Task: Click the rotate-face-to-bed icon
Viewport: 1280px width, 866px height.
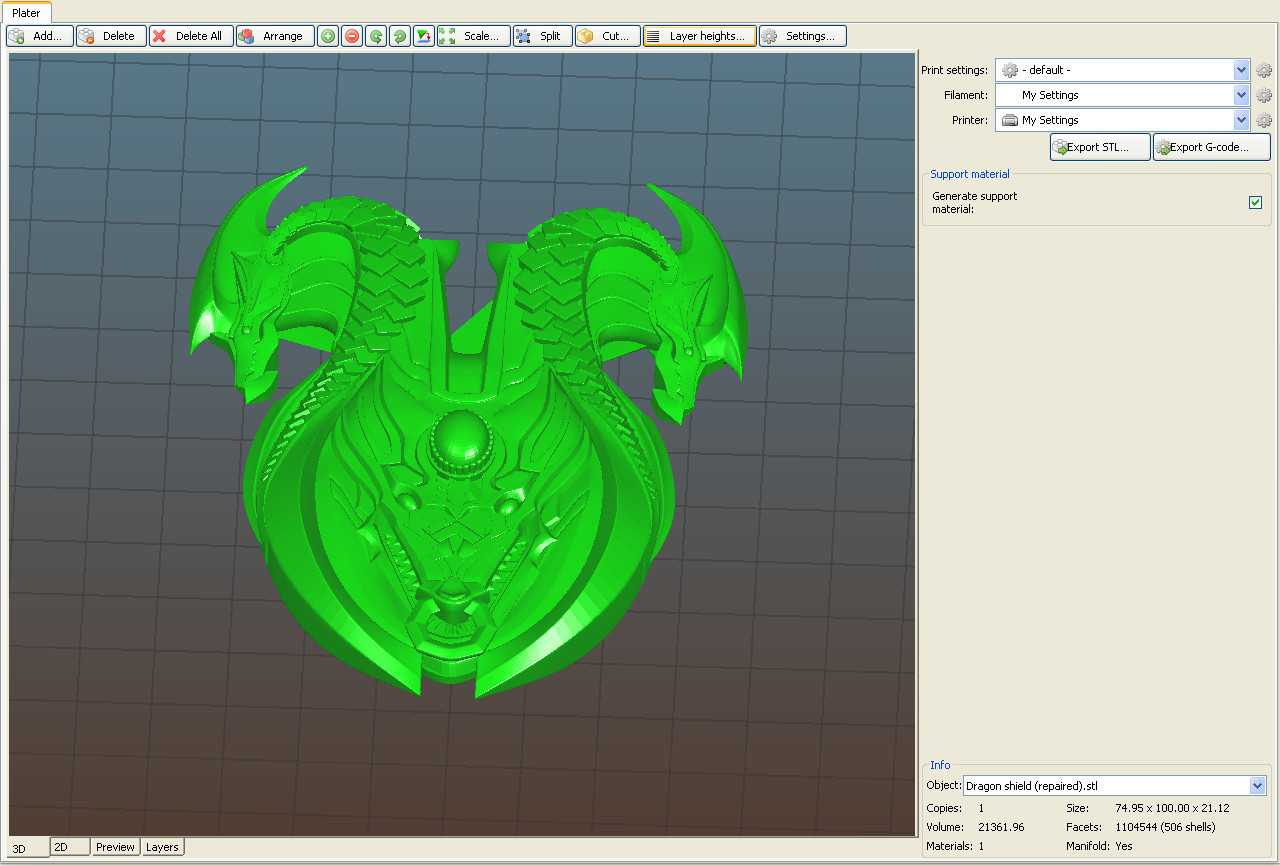Action: tap(424, 36)
